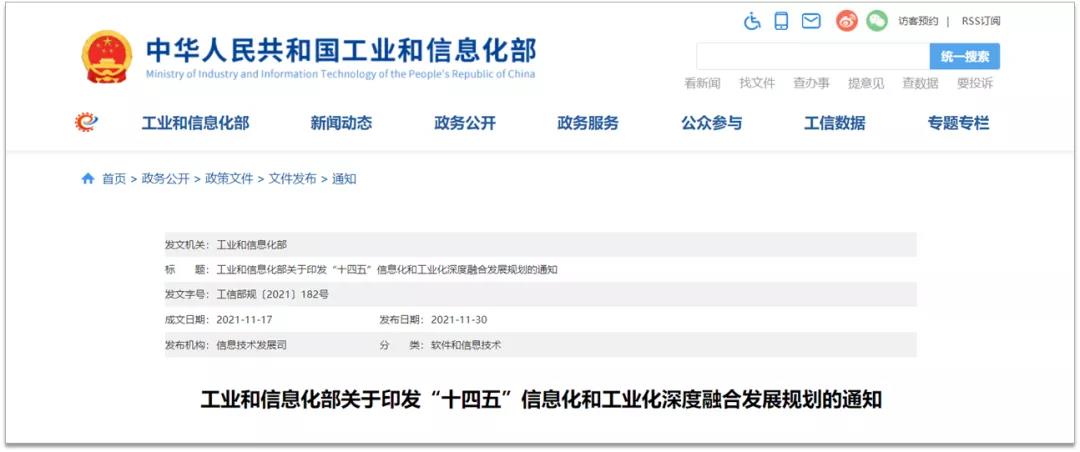Click the accessibility wheelchair icon
The width and height of the screenshot is (1080, 452).
752,21
